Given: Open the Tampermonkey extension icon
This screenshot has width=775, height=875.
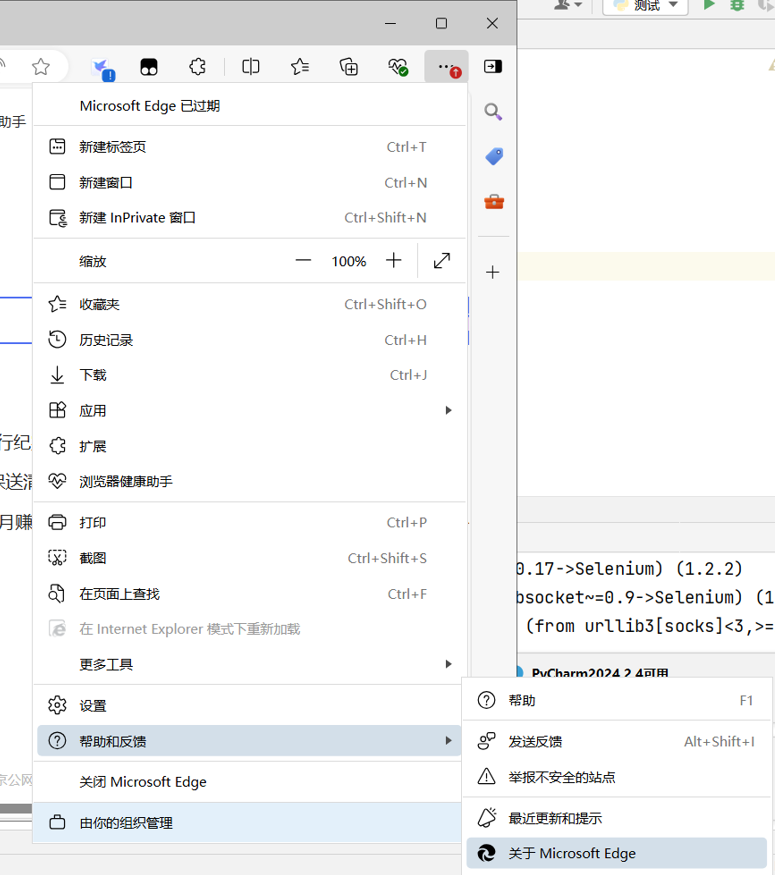Looking at the screenshot, I should coord(148,67).
